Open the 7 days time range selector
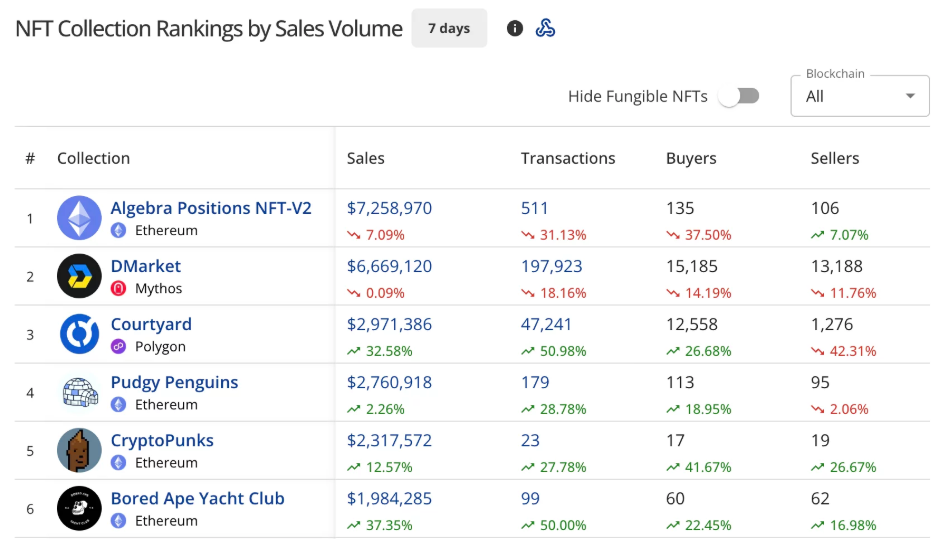This screenshot has height=554, width=943. pyautogui.click(x=449, y=28)
